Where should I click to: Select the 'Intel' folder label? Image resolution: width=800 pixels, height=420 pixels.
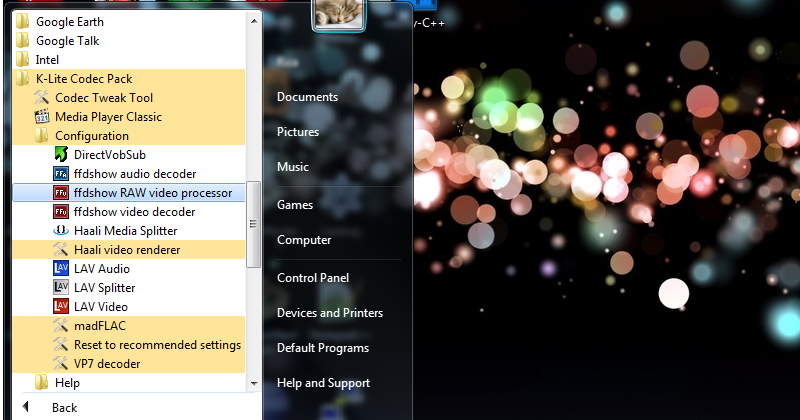(x=47, y=60)
